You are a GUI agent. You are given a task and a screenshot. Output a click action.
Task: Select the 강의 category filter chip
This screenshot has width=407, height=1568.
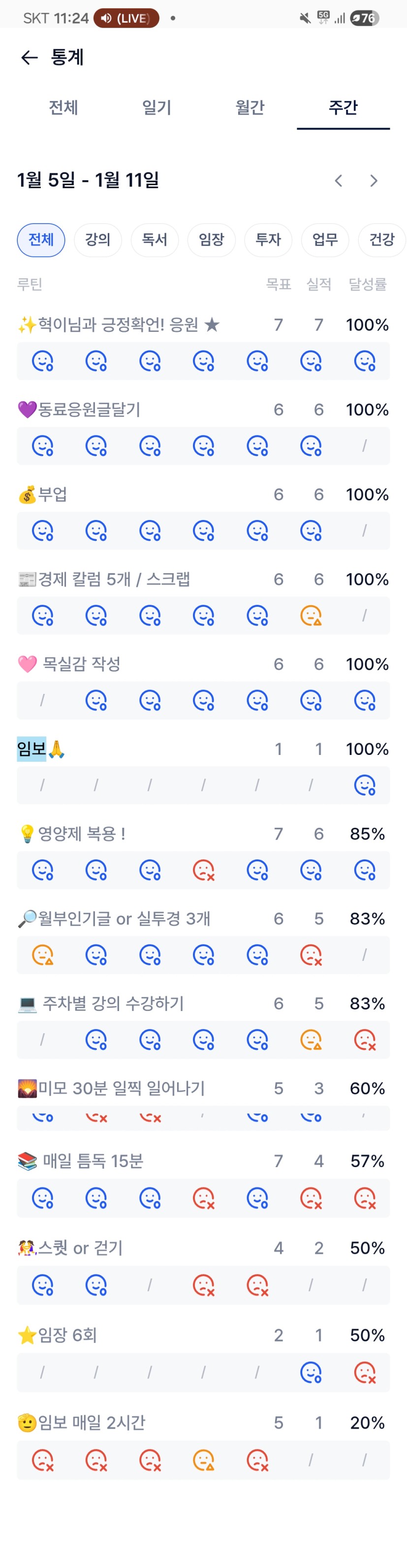point(98,240)
